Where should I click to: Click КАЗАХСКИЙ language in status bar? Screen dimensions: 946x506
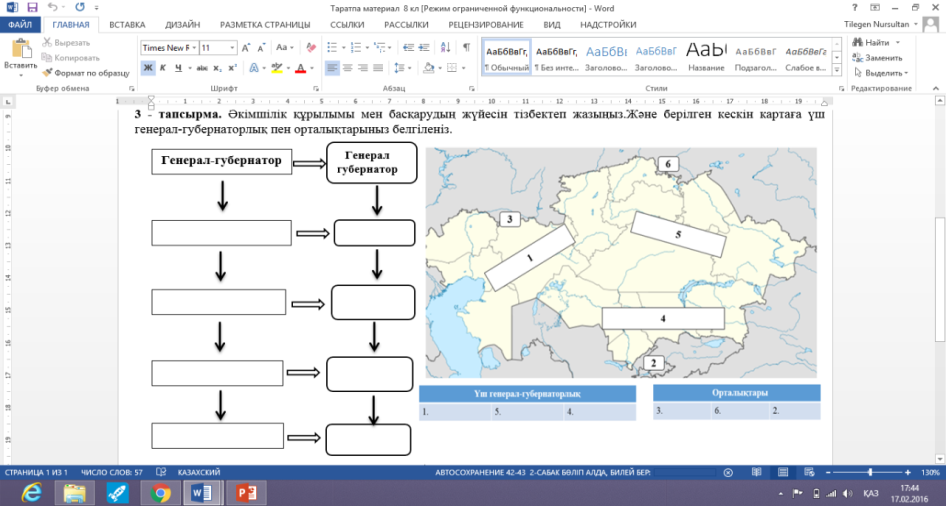199,472
